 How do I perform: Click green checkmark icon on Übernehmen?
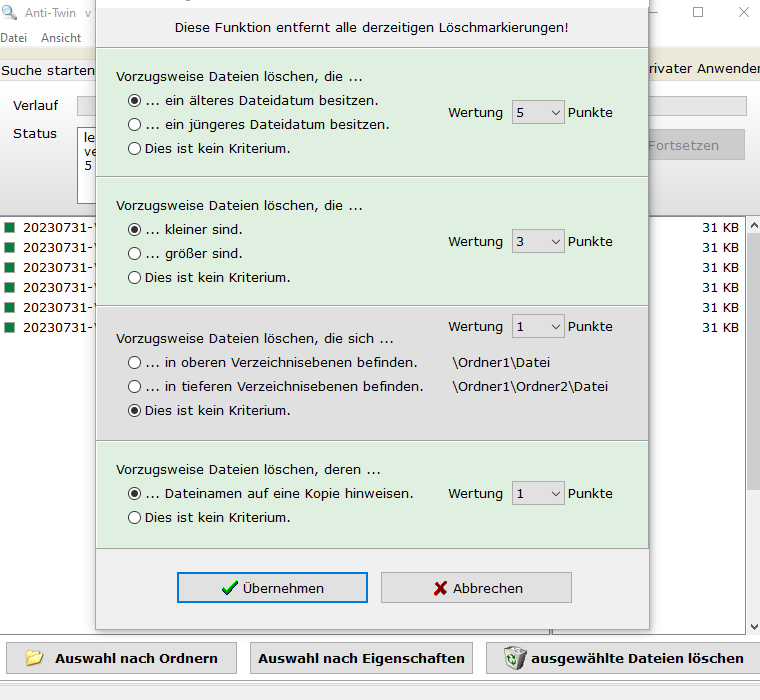(x=229, y=588)
